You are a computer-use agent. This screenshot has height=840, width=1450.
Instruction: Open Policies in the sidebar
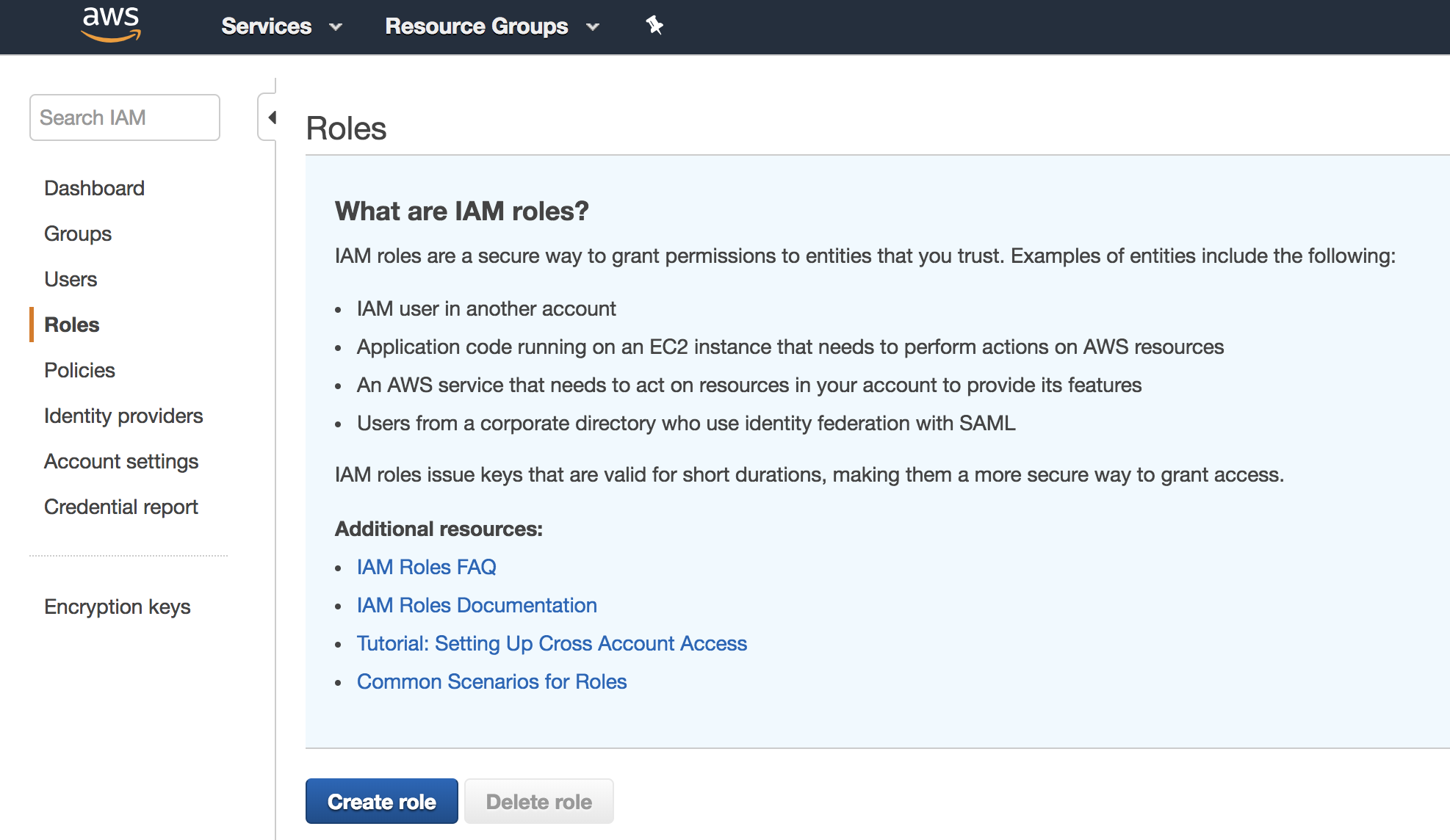tap(79, 370)
